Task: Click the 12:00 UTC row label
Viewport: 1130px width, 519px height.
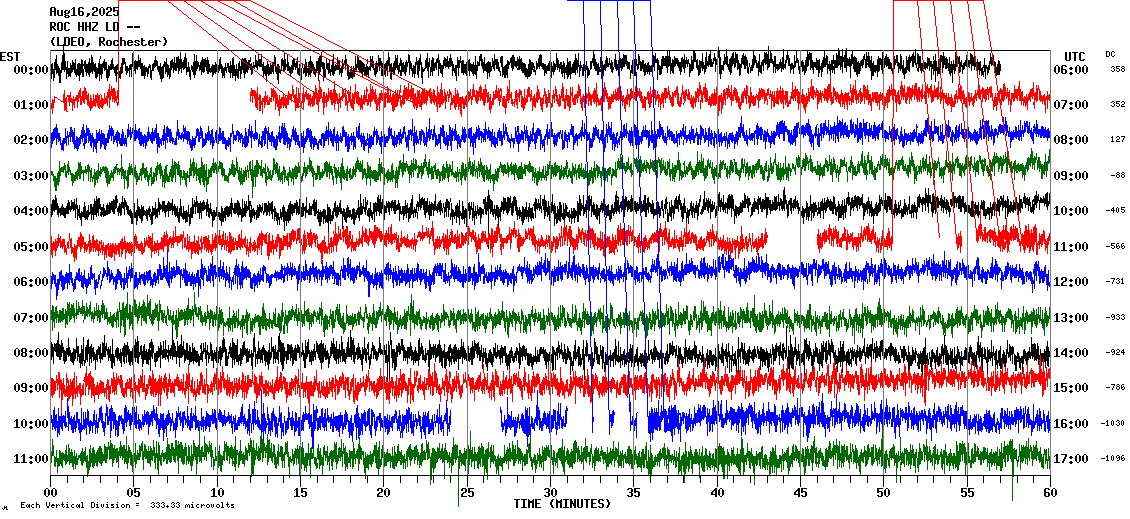Action: coord(1070,282)
